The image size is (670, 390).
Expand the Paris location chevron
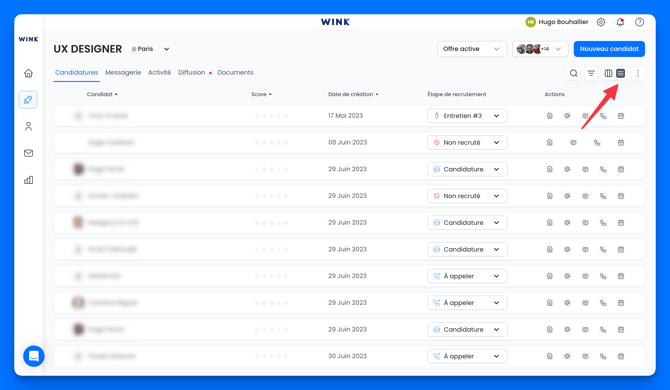(167, 49)
